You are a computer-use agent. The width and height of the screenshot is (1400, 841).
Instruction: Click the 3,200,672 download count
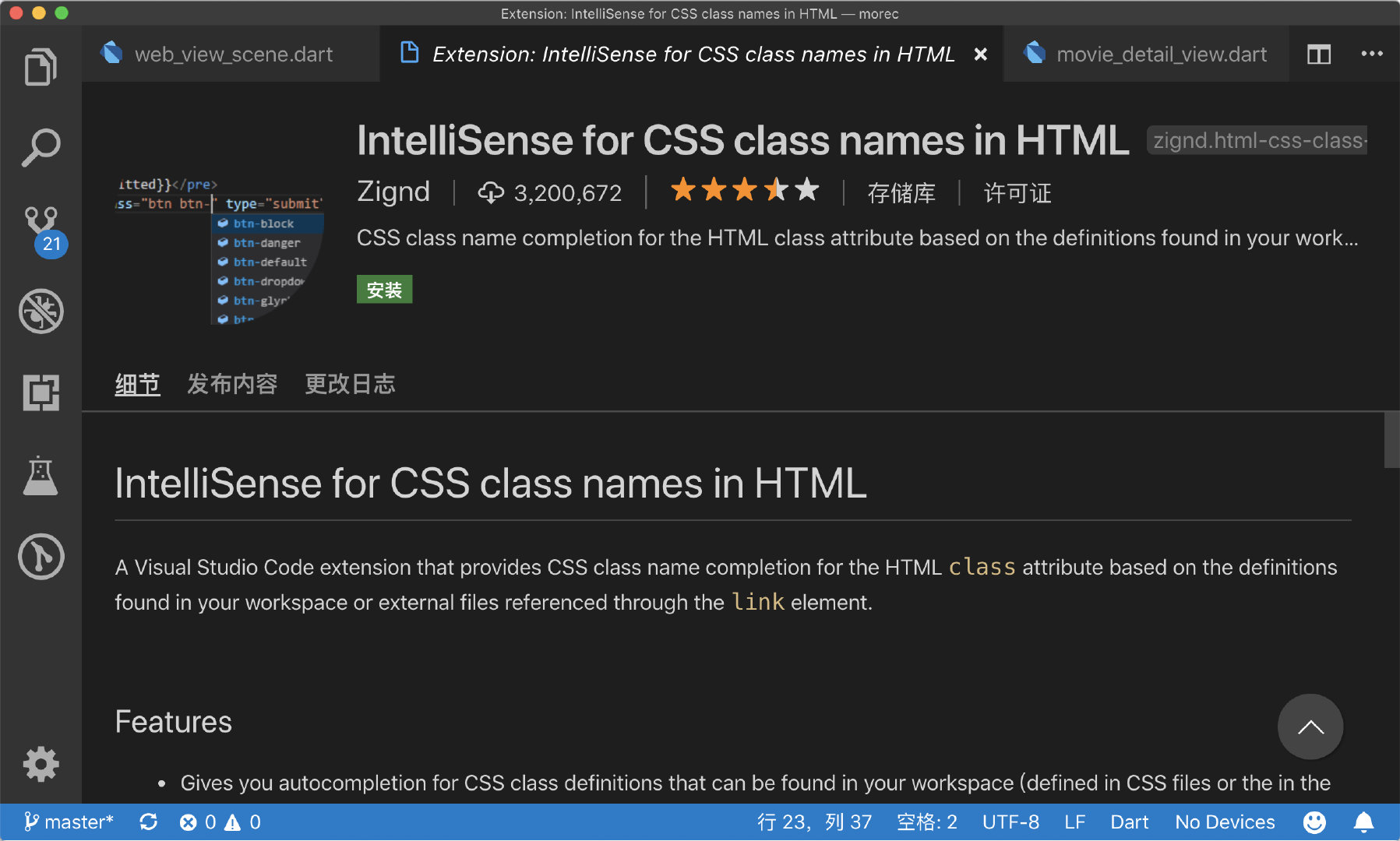pos(567,193)
